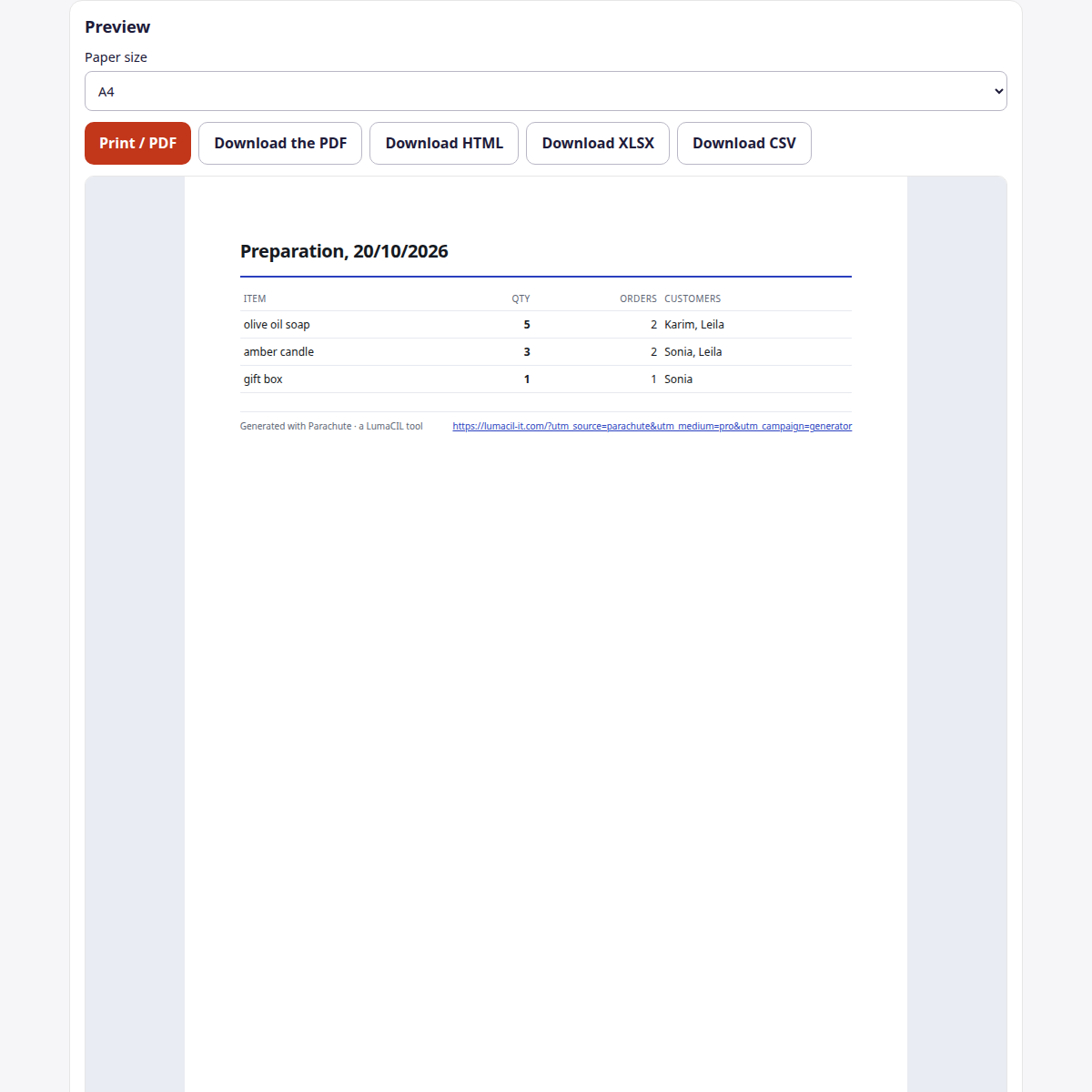Image resolution: width=1092 pixels, height=1092 pixels.
Task: Open the Paper size A4 dropdown
Action: click(546, 91)
